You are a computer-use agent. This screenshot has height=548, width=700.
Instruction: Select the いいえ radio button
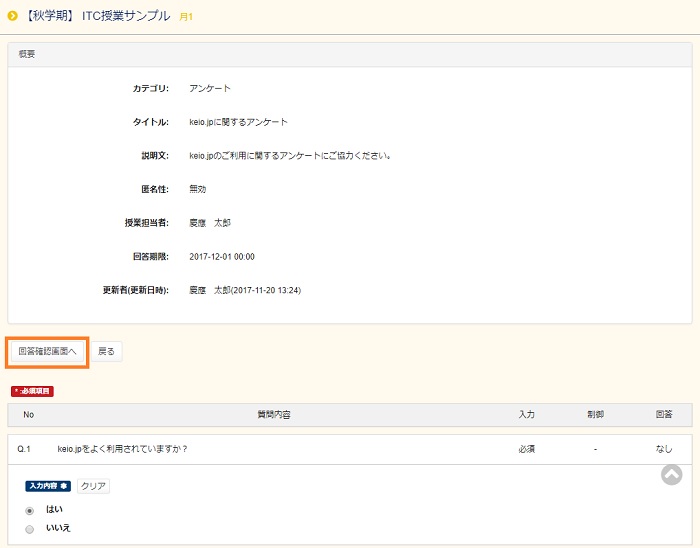click(x=29, y=528)
